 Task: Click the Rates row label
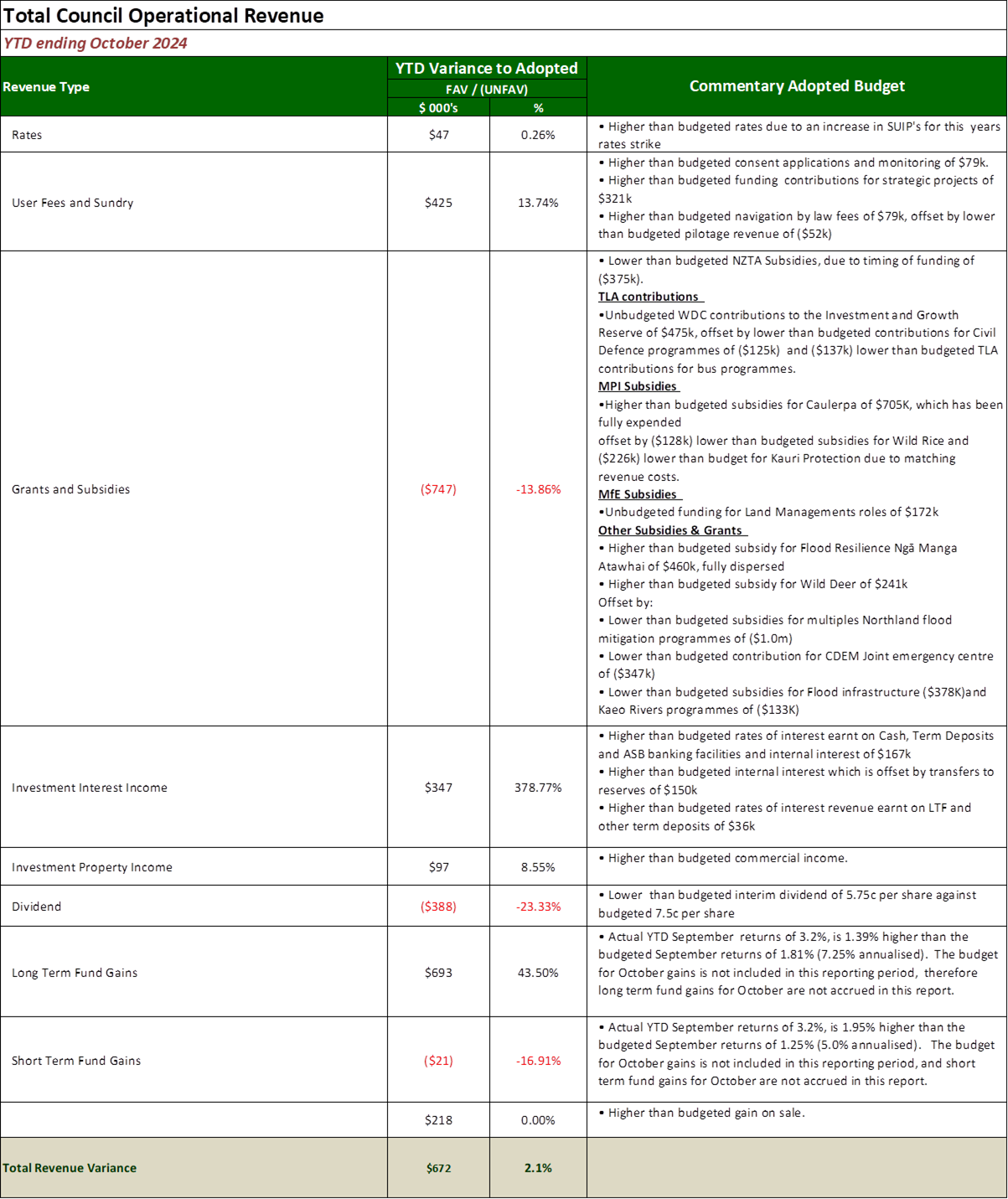click(27, 135)
